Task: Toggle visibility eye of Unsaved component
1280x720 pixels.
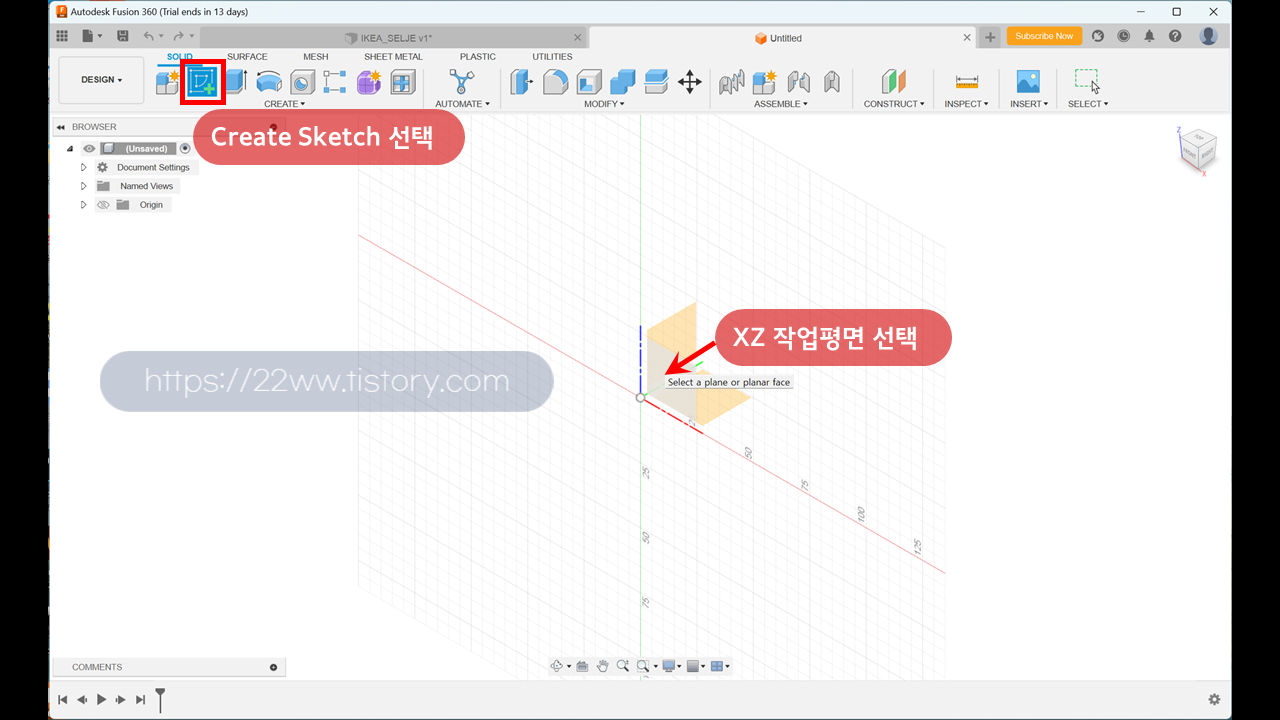Action: pyautogui.click(x=89, y=148)
